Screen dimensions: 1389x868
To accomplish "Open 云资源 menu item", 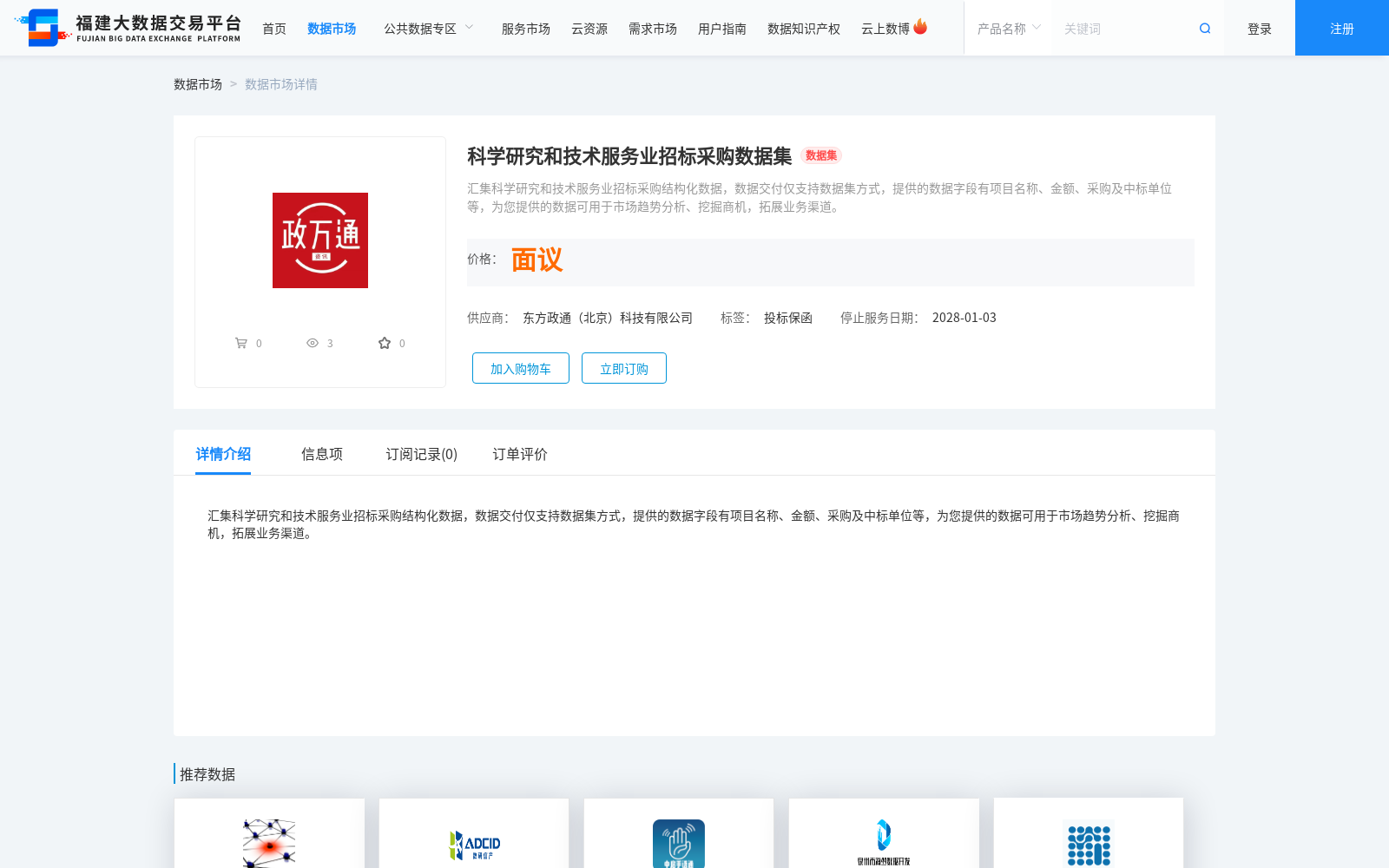I will [589, 29].
